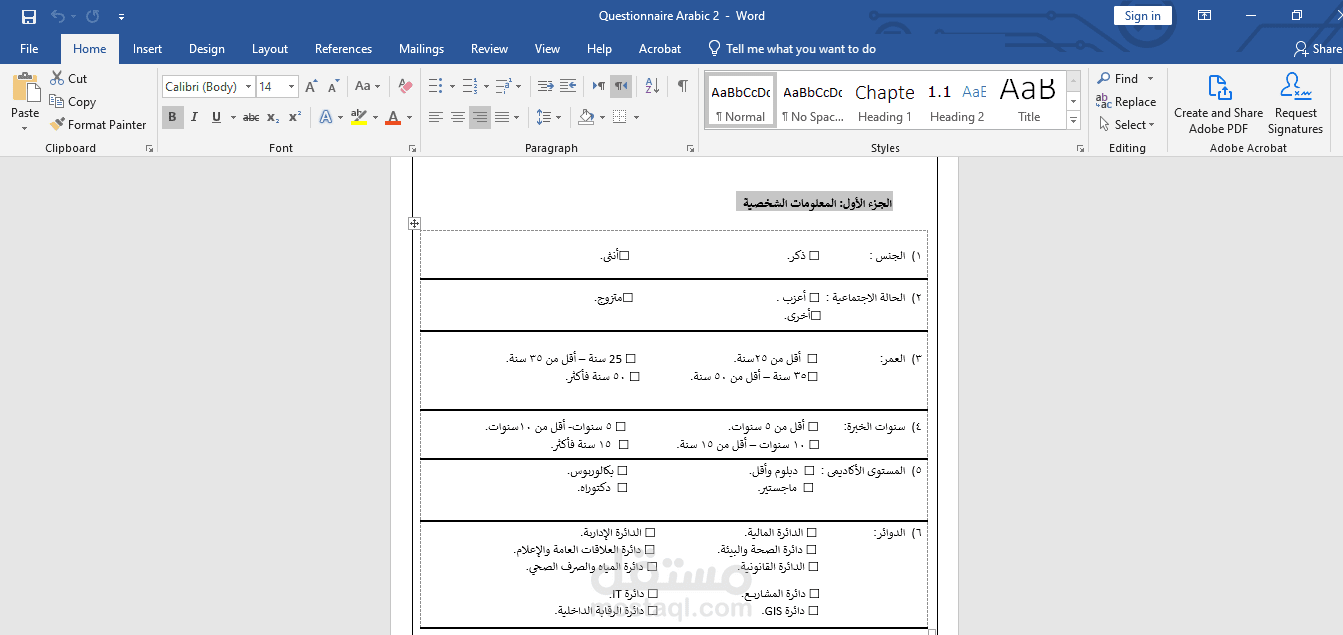Sort the selected content
The width and height of the screenshot is (1343, 635).
point(654,86)
